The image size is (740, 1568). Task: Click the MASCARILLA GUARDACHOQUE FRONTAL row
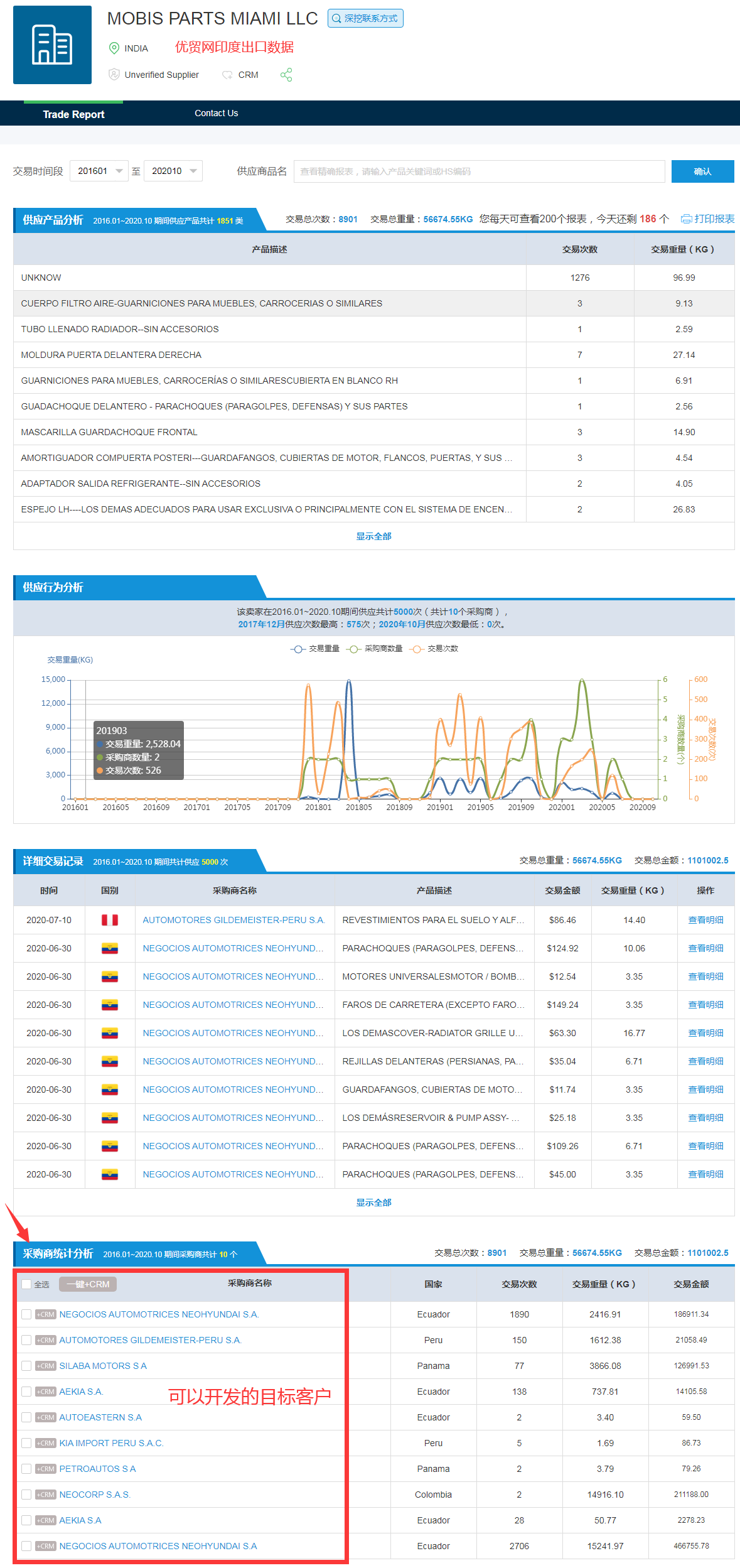pyautogui.click(x=373, y=432)
